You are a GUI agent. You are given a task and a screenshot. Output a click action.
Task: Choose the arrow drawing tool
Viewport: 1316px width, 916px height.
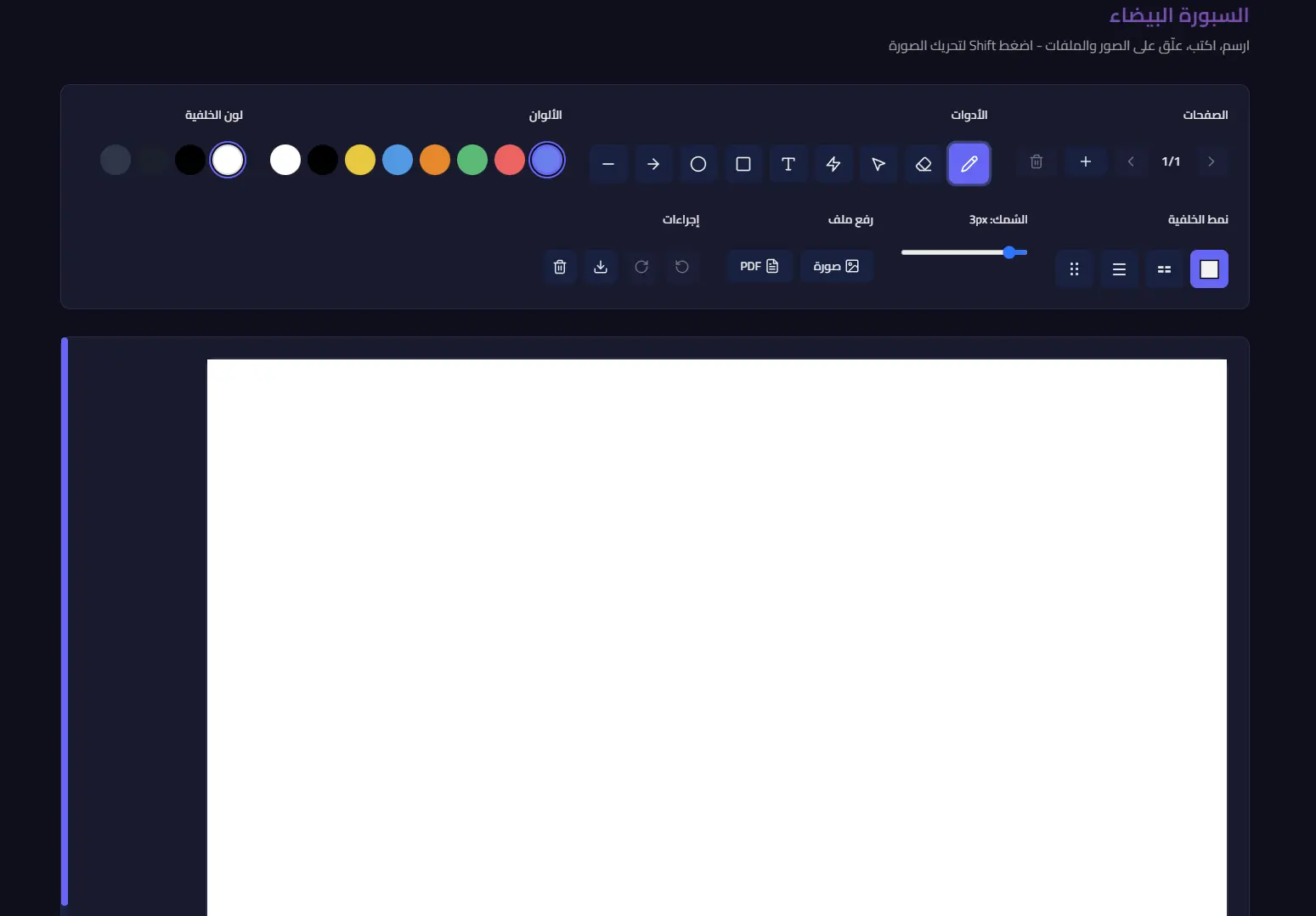pos(653,164)
